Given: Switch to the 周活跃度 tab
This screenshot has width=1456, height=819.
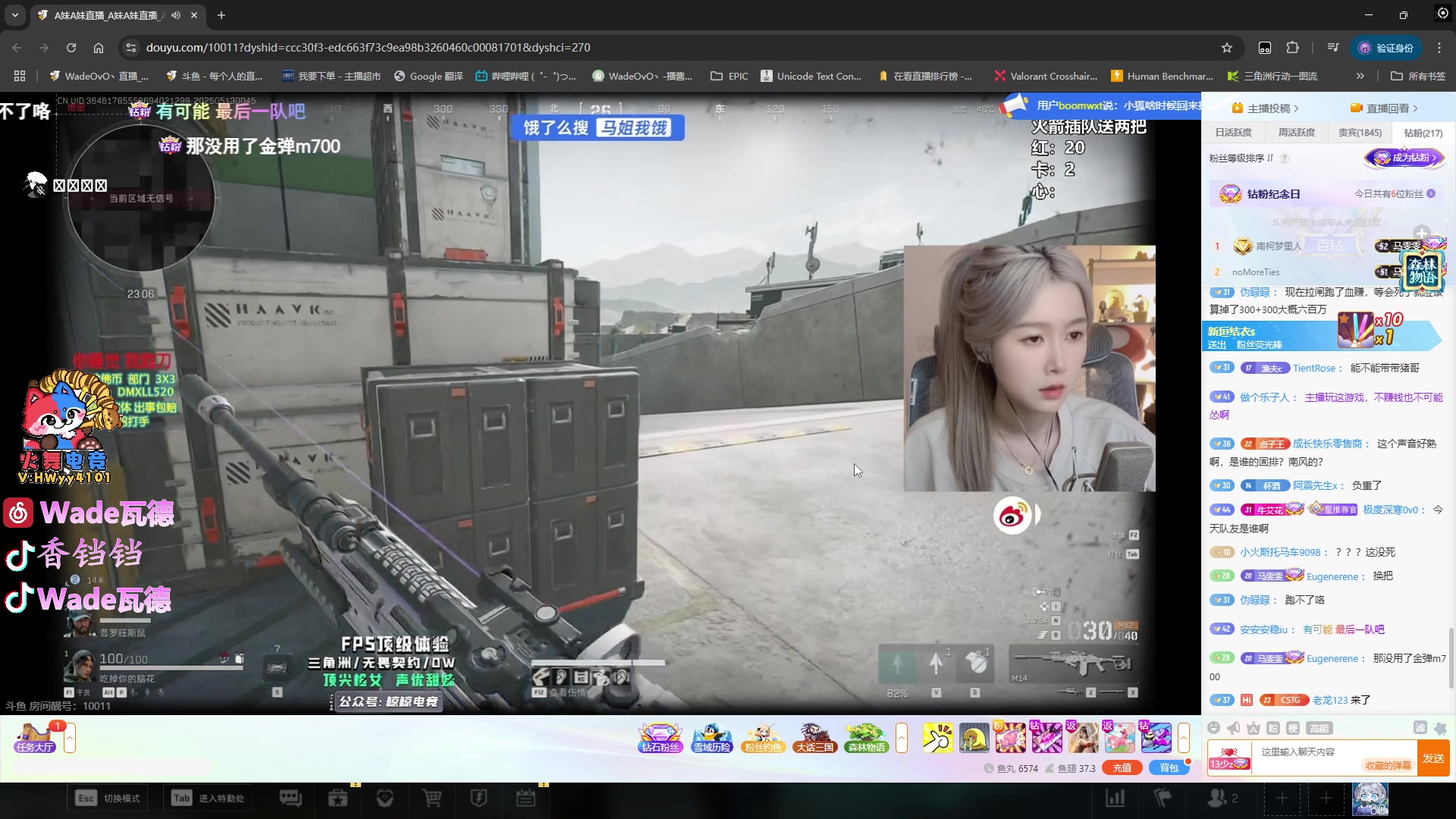Looking at the screenshot, I should tap(1296, 133).
